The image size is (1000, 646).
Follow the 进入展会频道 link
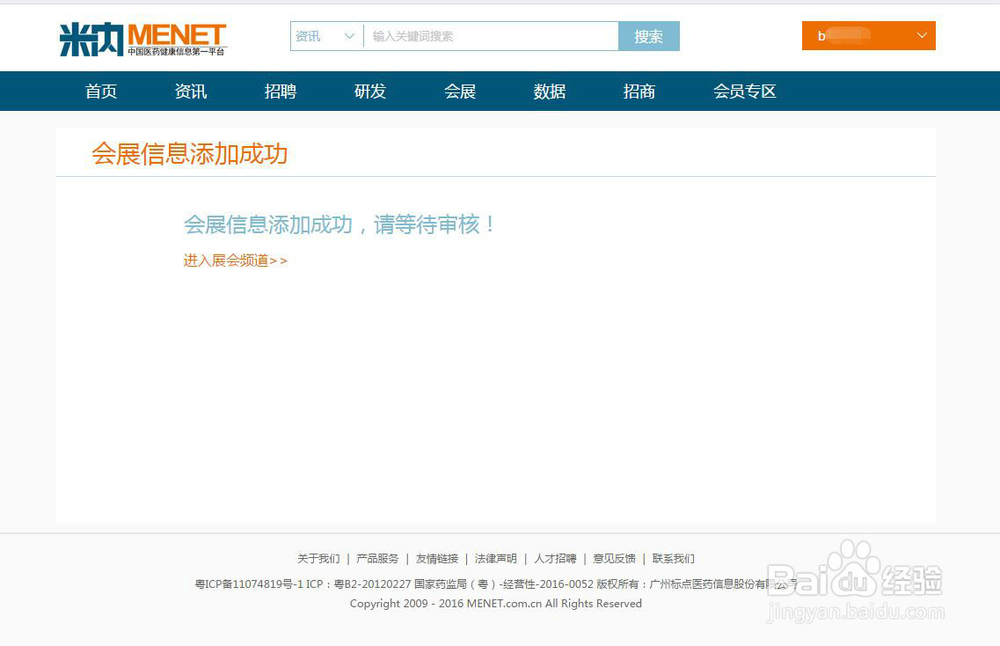pos(234,260)
